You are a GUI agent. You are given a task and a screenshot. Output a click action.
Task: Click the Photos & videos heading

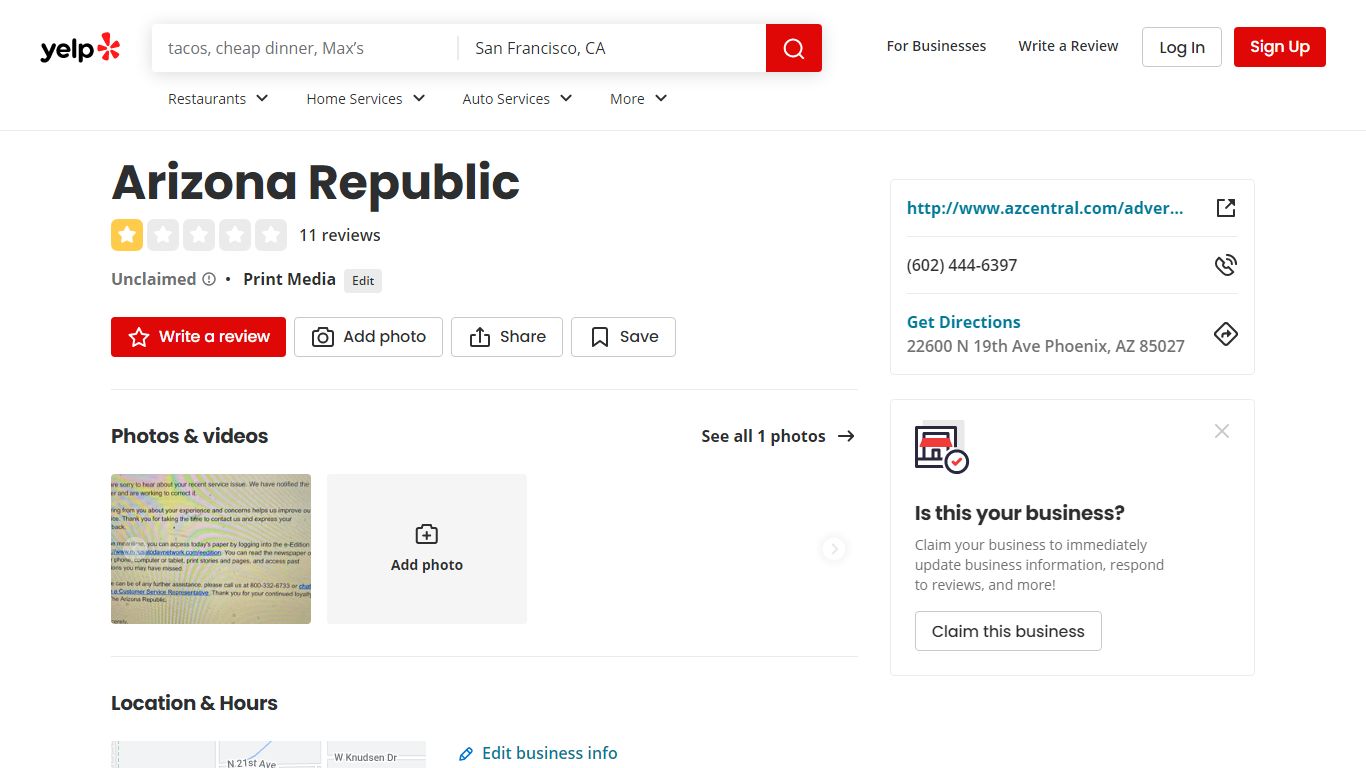point(190,436)
